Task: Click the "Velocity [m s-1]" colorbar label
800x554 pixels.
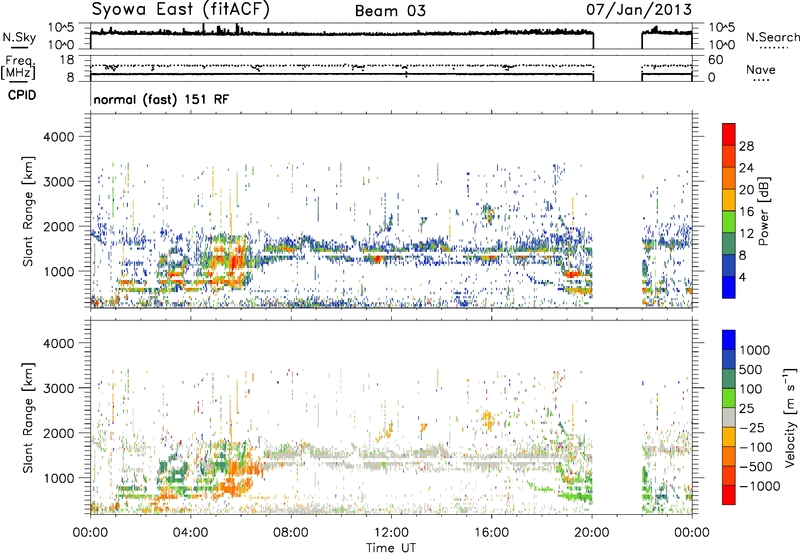Action: 789,417
